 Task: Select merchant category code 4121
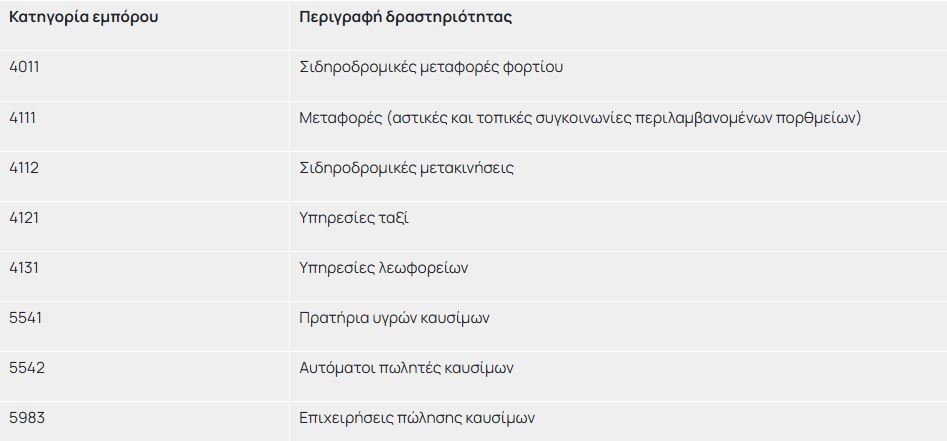point(24,217)
